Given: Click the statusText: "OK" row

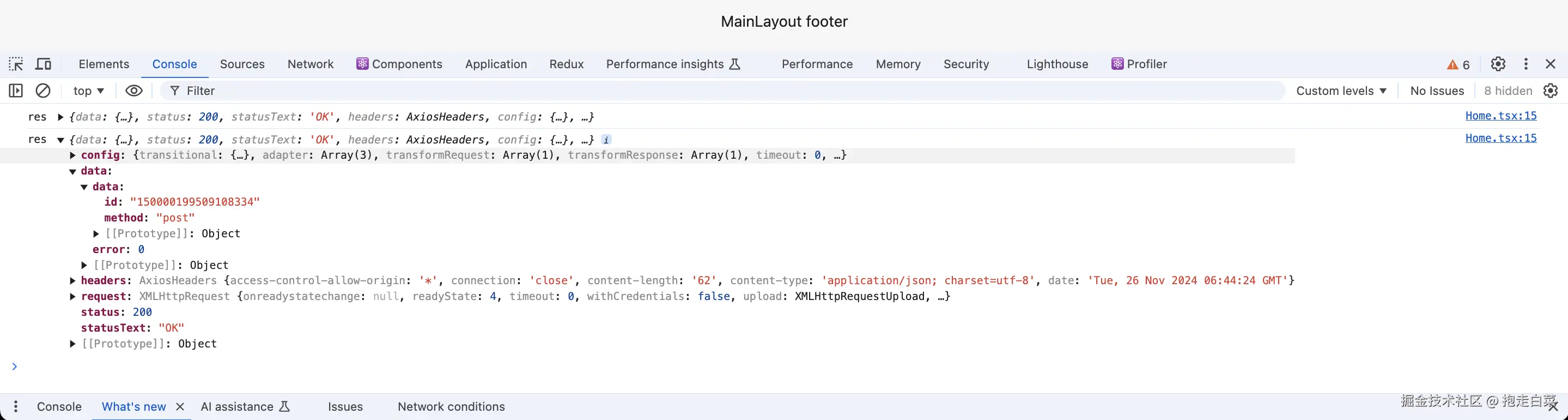Looking at the screenshot, I should coord(132,328).
